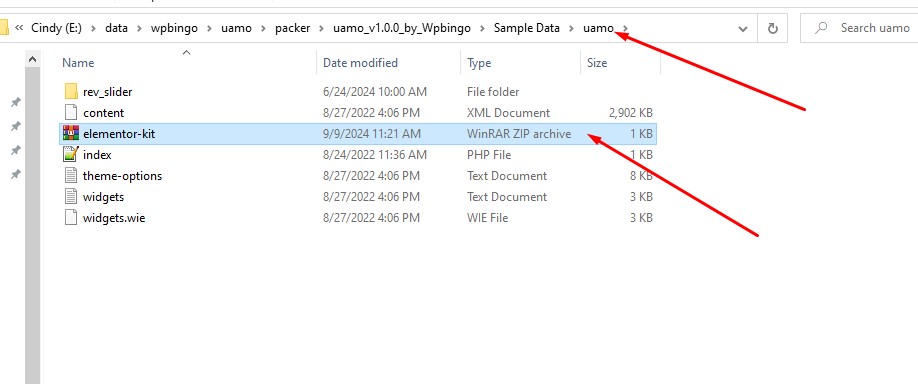918x384 pixels.
Task: Select the index PHP file icon
Action: click(x=71, y=155)
